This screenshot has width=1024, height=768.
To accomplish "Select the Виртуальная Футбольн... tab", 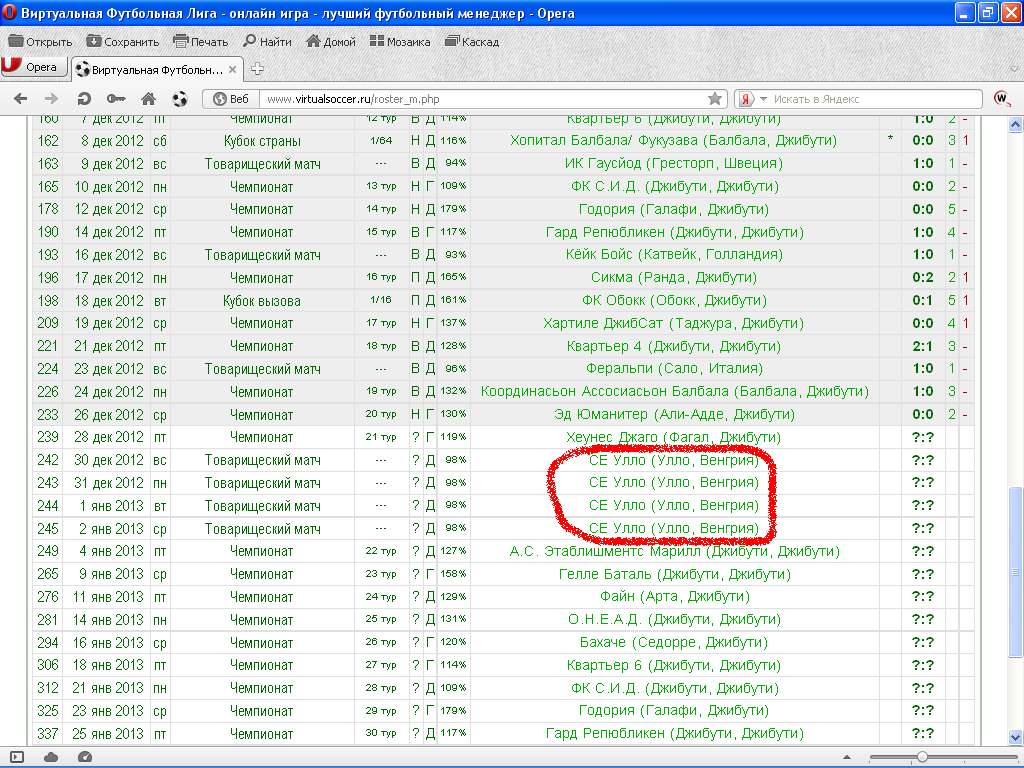I will point(155,70).
